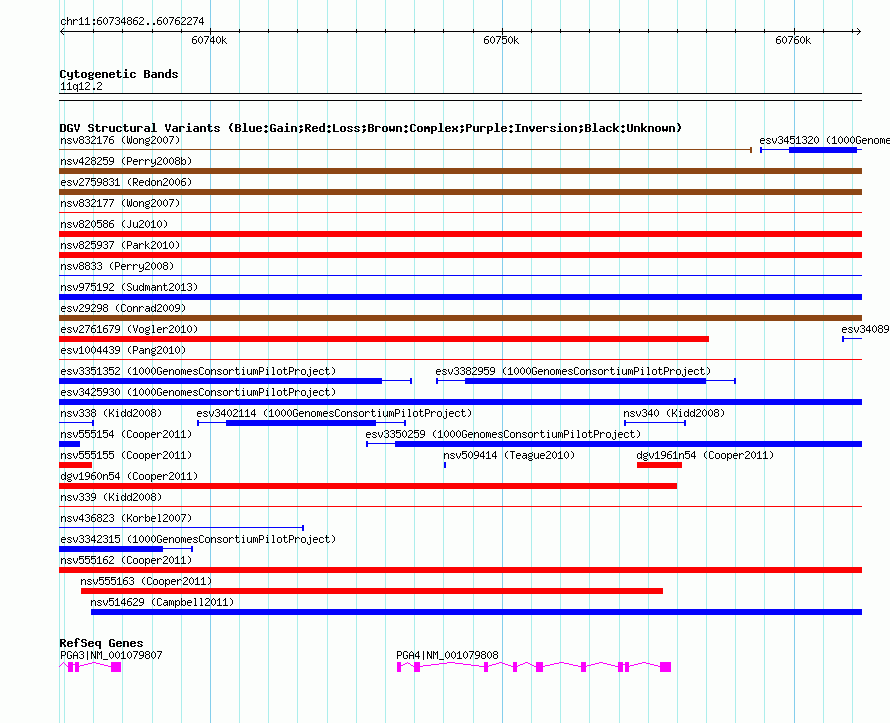Click the red esv2761679 variant bar
This screenshot has width=890, height=723.
(384, 339)
